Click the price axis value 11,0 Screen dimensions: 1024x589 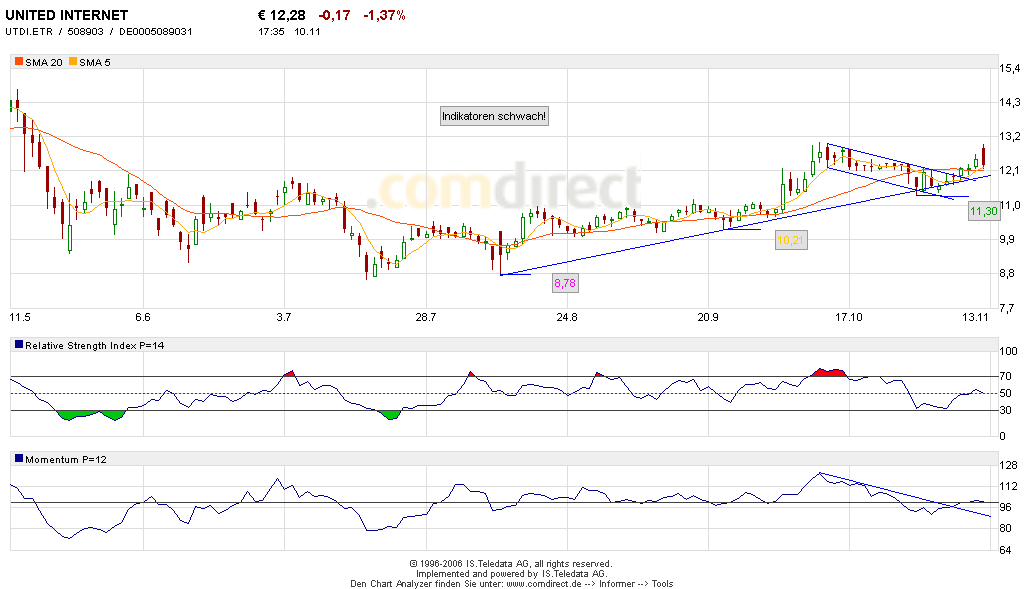1009,206
